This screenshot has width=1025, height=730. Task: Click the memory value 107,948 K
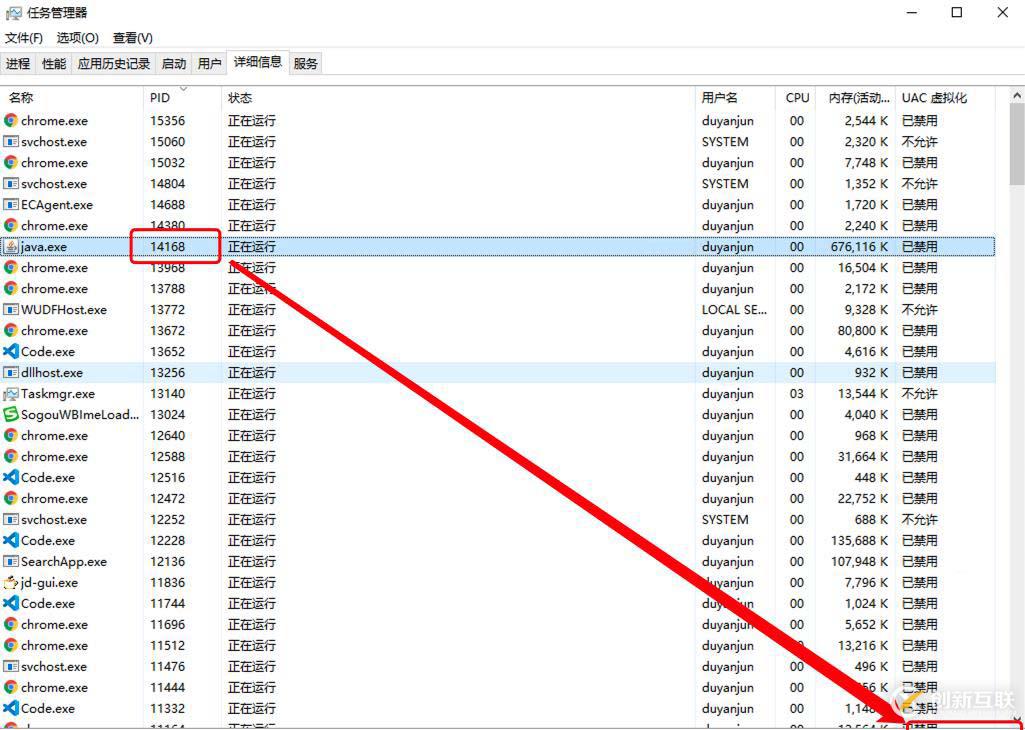[859, 561]
